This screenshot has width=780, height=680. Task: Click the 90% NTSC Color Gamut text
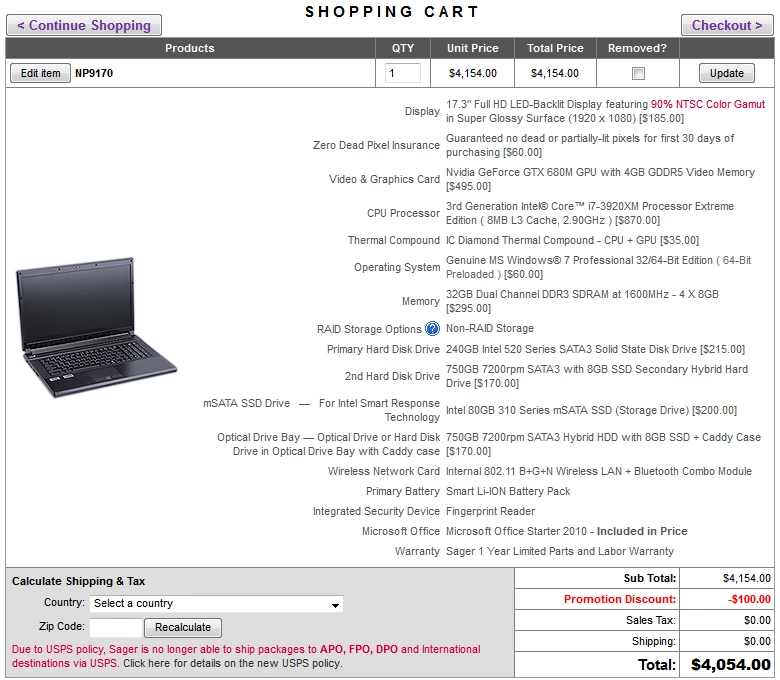pyautogui.click(x=708, y=104)
